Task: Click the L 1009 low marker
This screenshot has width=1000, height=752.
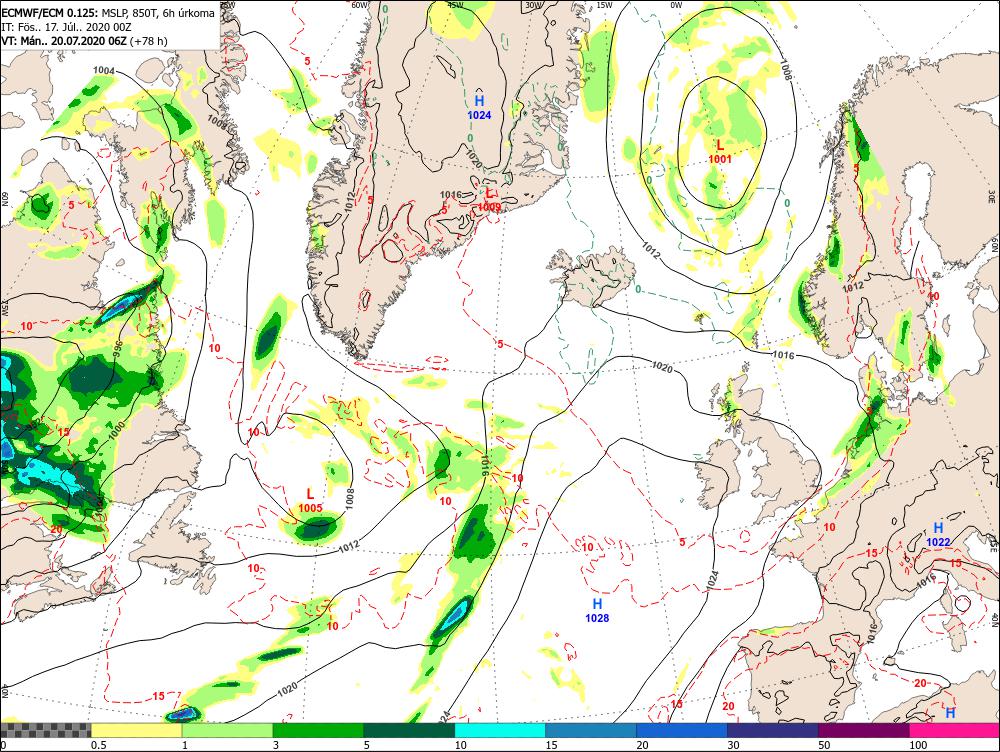Action: click(x=489, y=199)
